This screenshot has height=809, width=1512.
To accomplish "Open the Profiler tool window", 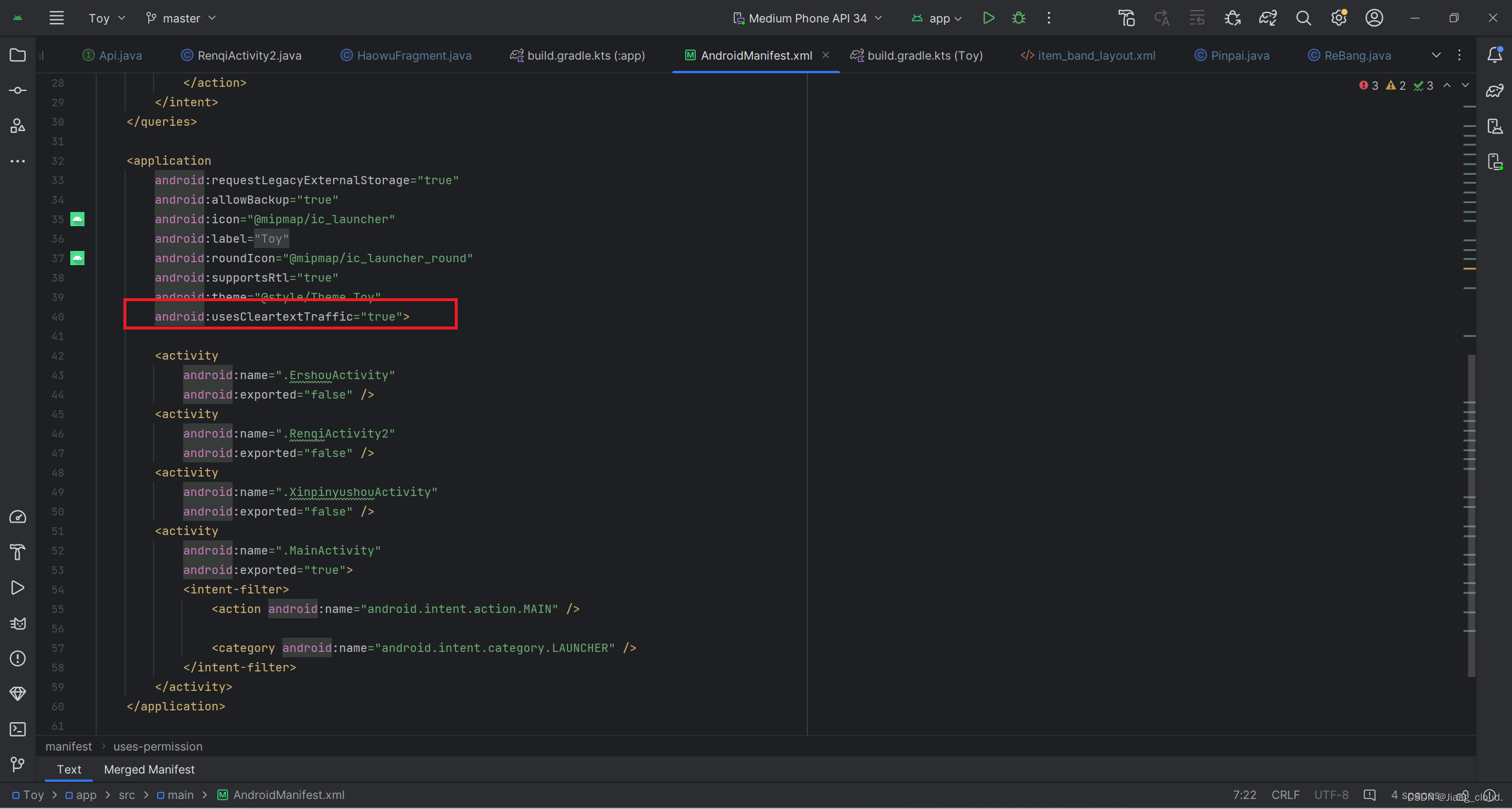I will point(17,517).
